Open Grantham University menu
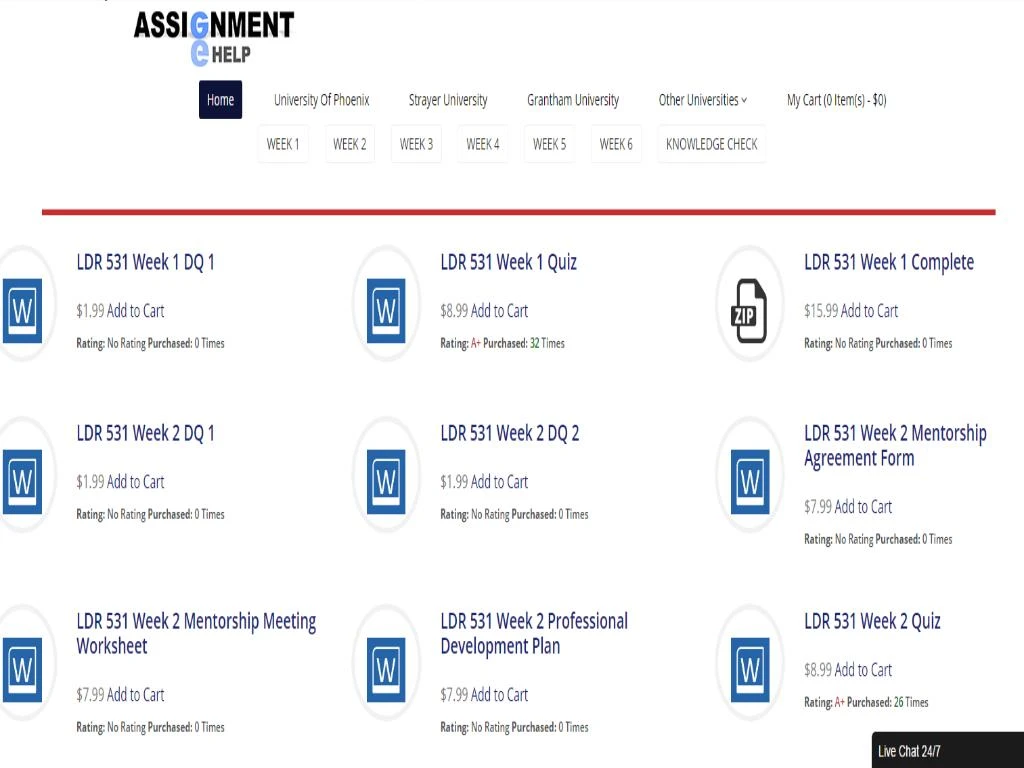The image size is (1024, 768). click(573, 100)
